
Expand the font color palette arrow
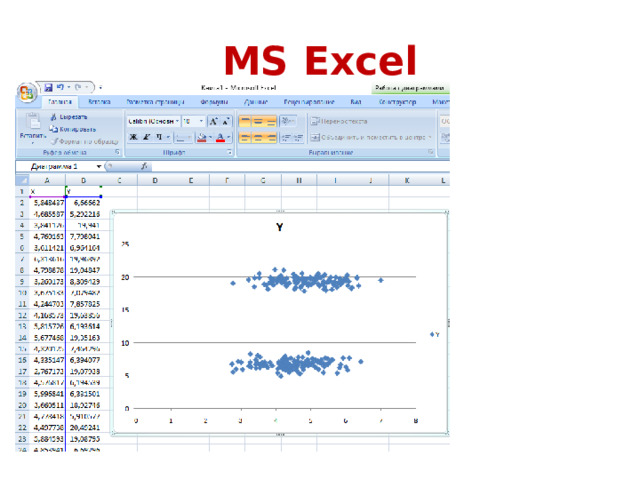pos(229,138)
